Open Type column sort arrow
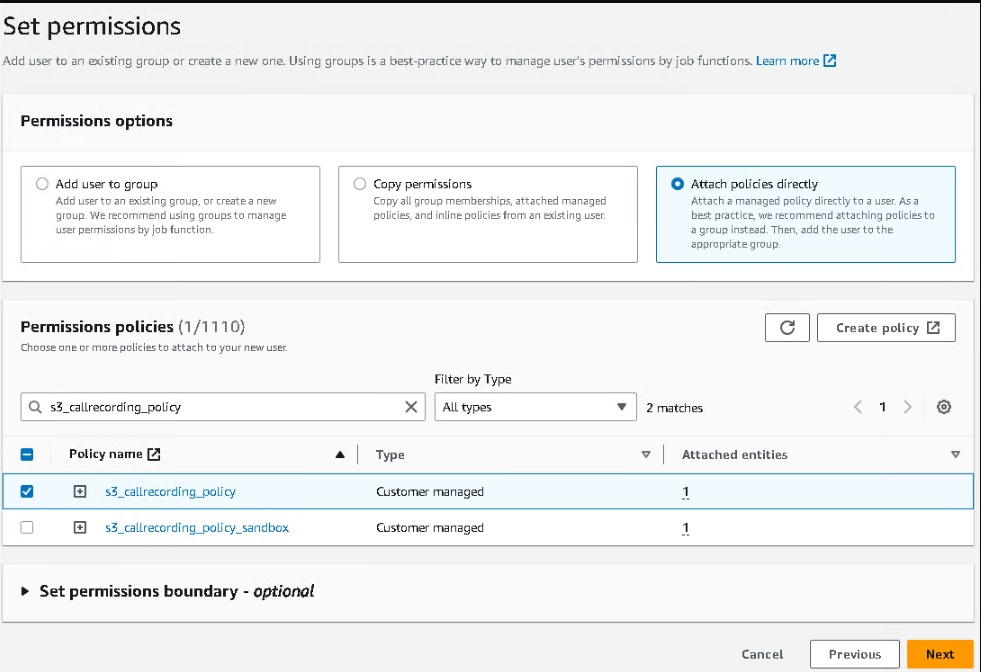Screen dimensions: 981x672 646,455
